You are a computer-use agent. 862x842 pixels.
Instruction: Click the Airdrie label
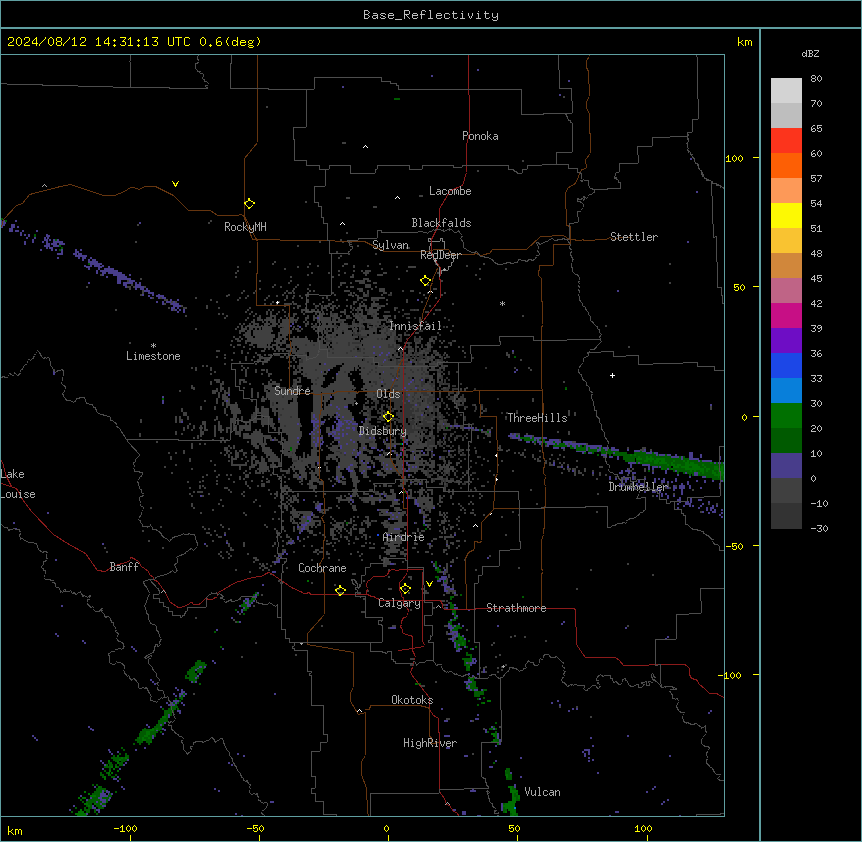[x=404, y=537]
